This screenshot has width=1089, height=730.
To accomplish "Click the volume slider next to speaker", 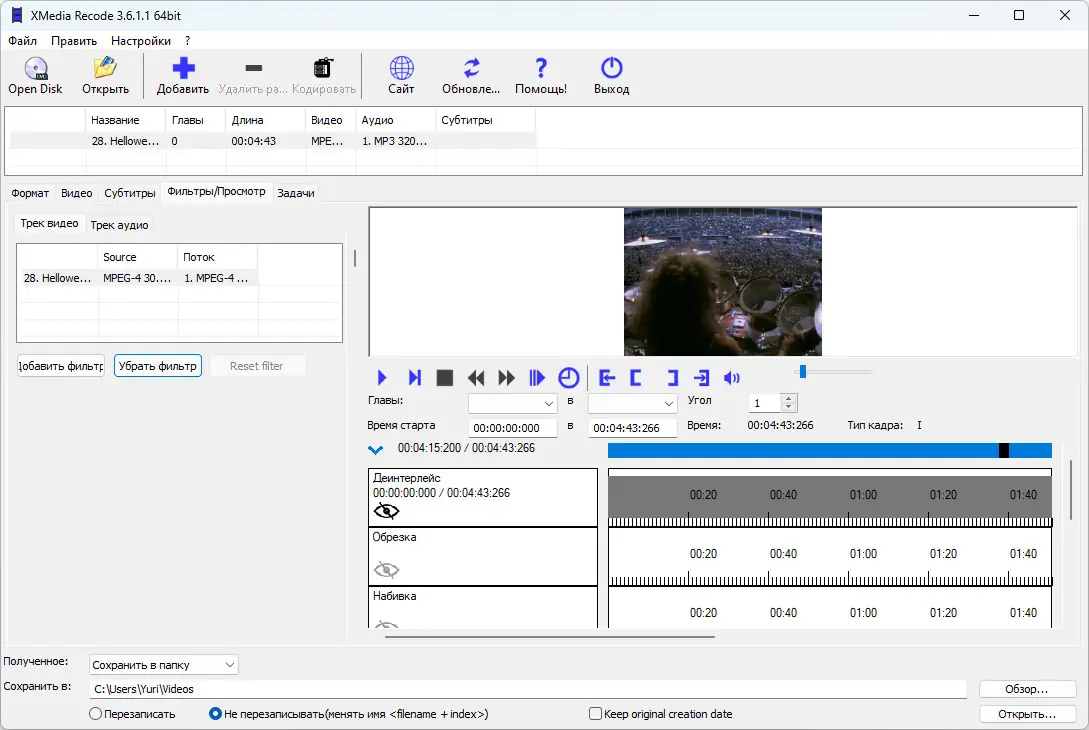I will pos(834,372).
